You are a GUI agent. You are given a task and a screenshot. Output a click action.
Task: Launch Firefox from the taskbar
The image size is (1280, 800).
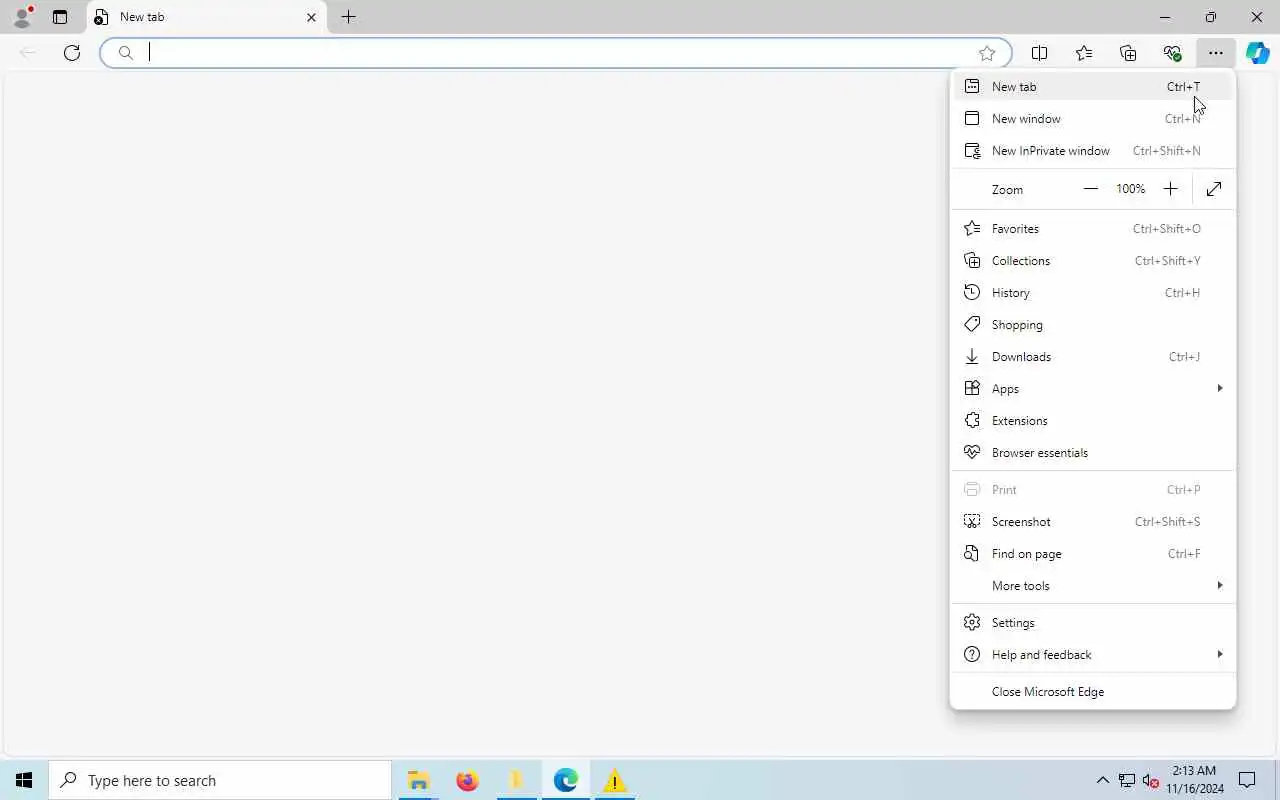[x=467, y=780]
